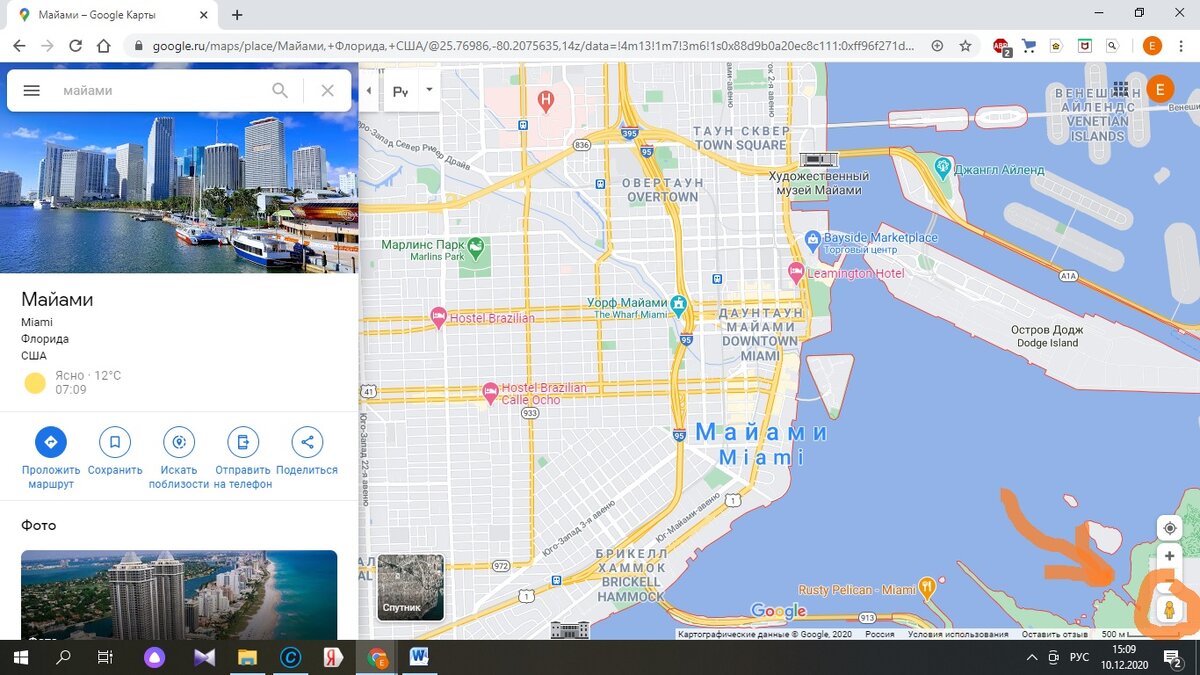Clear the search with the X icon
Image resolution: width=1200 pixels, height=675 pixels.
pos(327,90)
